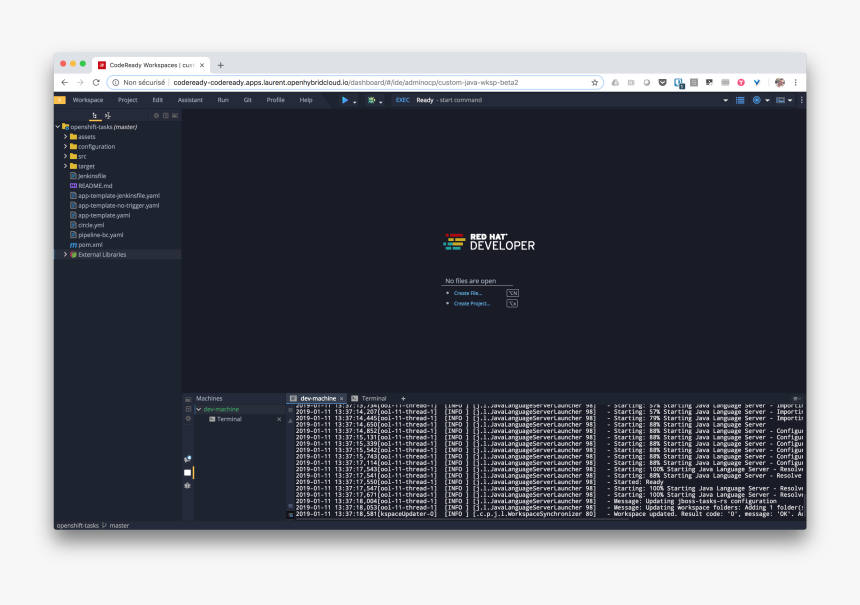The width and height of the screenshot is (860, 605).
Task: Select pipeline-bc.yaml file
Action: point(100,235)
